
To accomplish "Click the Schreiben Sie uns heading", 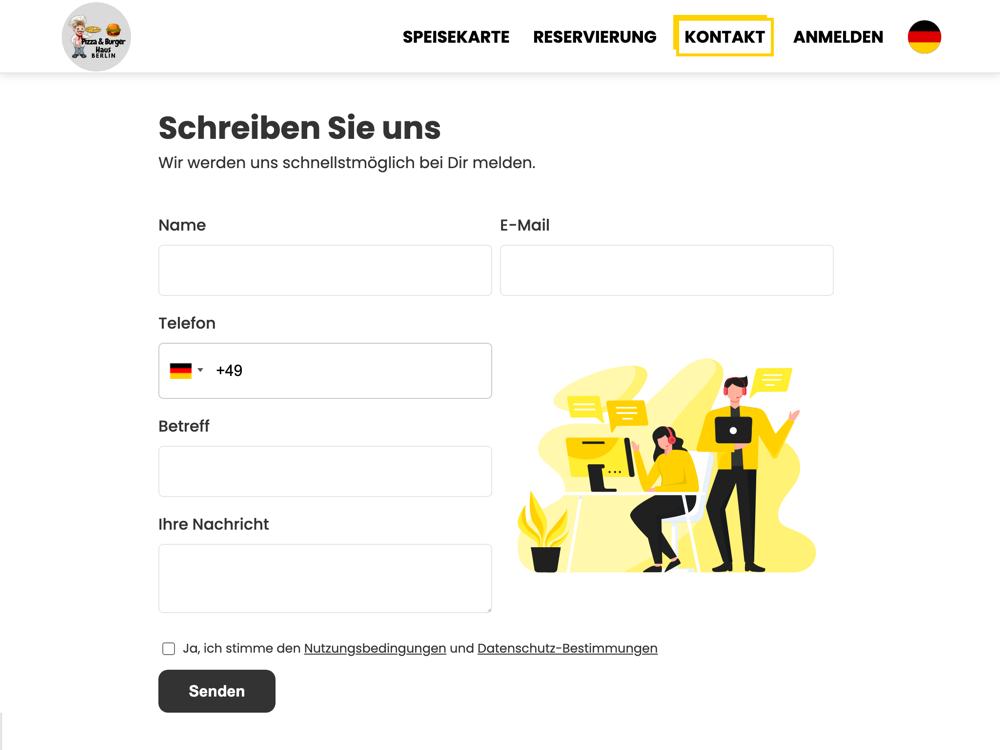I will pos(300,128).
